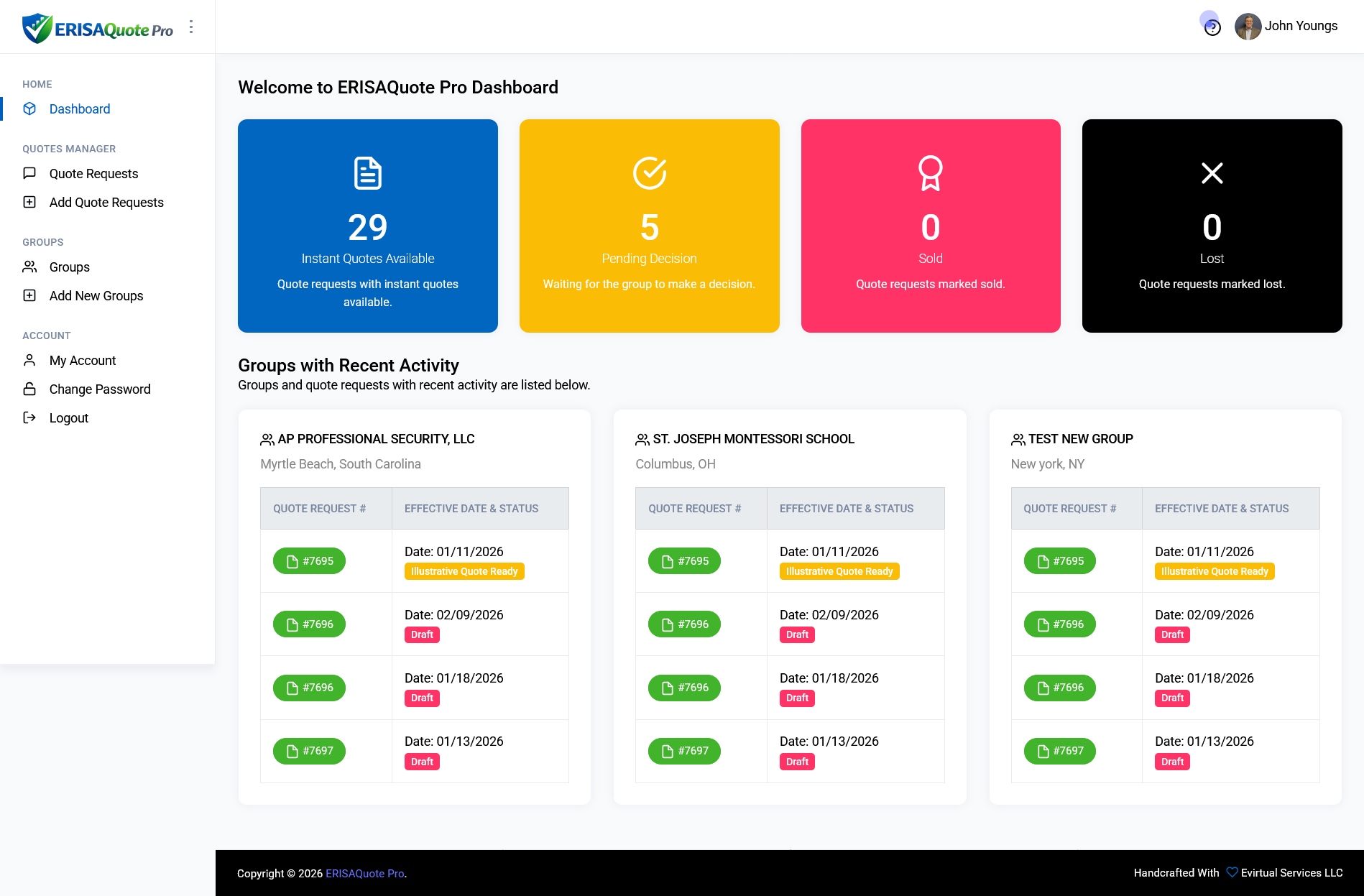Click the ERISAQuote Pro footer link

[364, 873]
